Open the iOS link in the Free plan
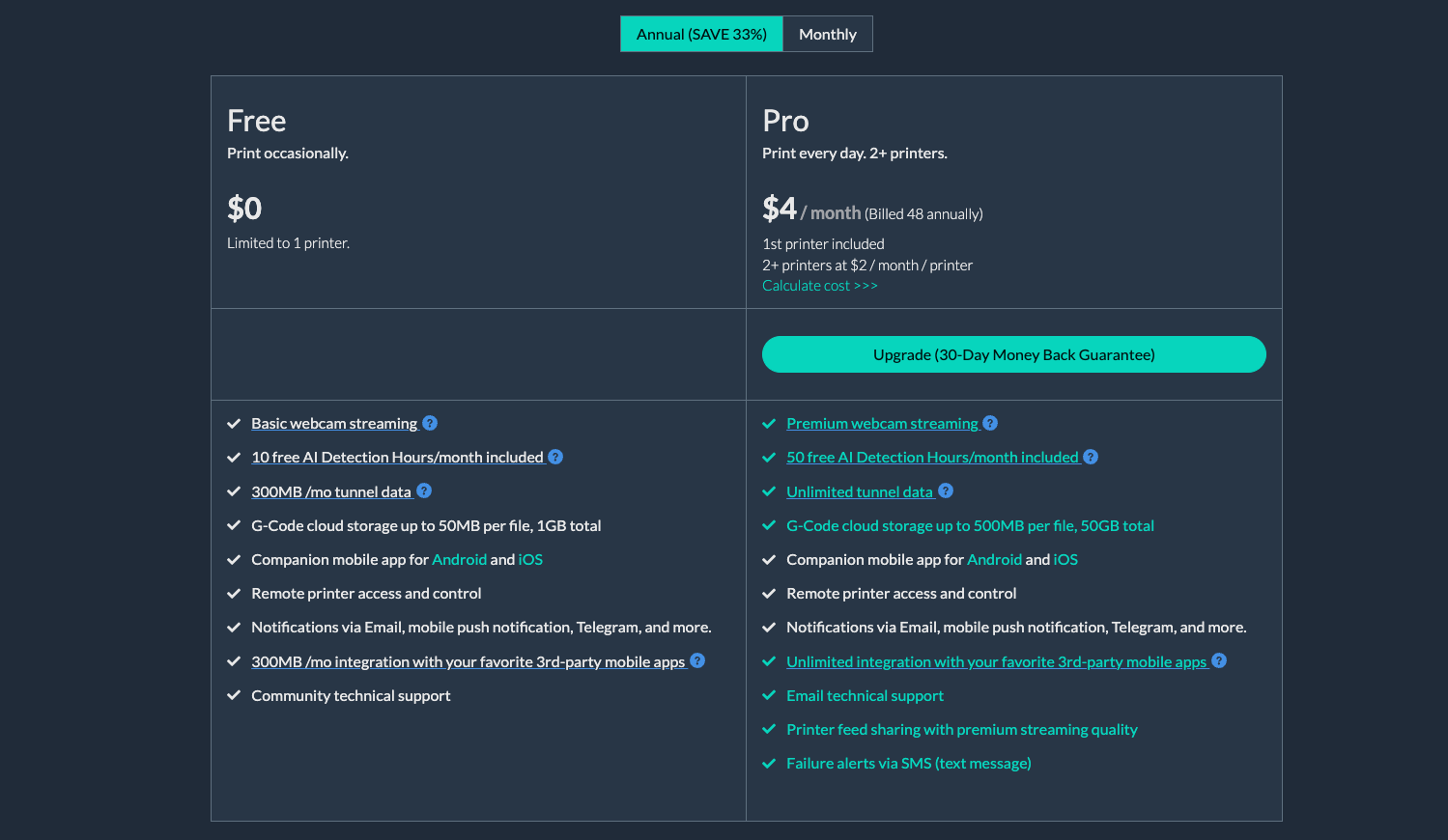Screen dimensions: 1448x840 coord(530,559)
